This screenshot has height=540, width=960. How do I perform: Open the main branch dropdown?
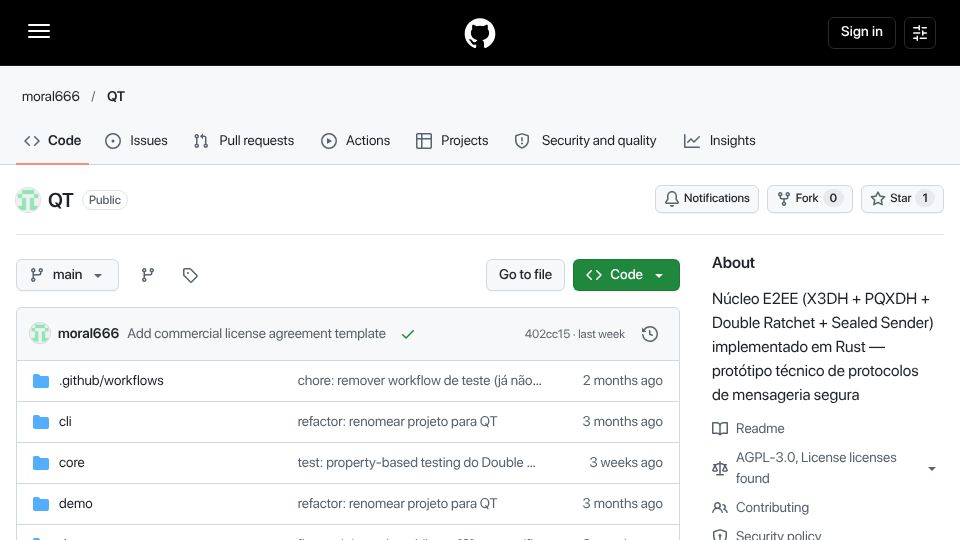pyautogui.click(x=67, y=275)
